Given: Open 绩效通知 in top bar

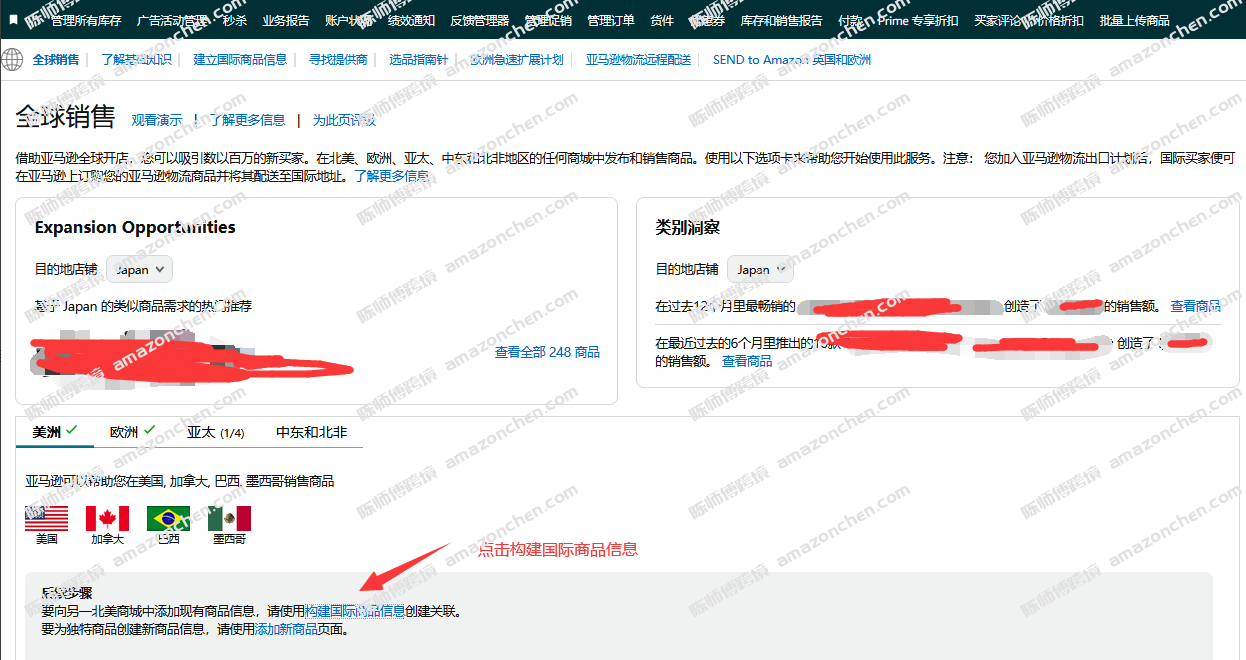Looking at the screenshot, I should (412, 20).
